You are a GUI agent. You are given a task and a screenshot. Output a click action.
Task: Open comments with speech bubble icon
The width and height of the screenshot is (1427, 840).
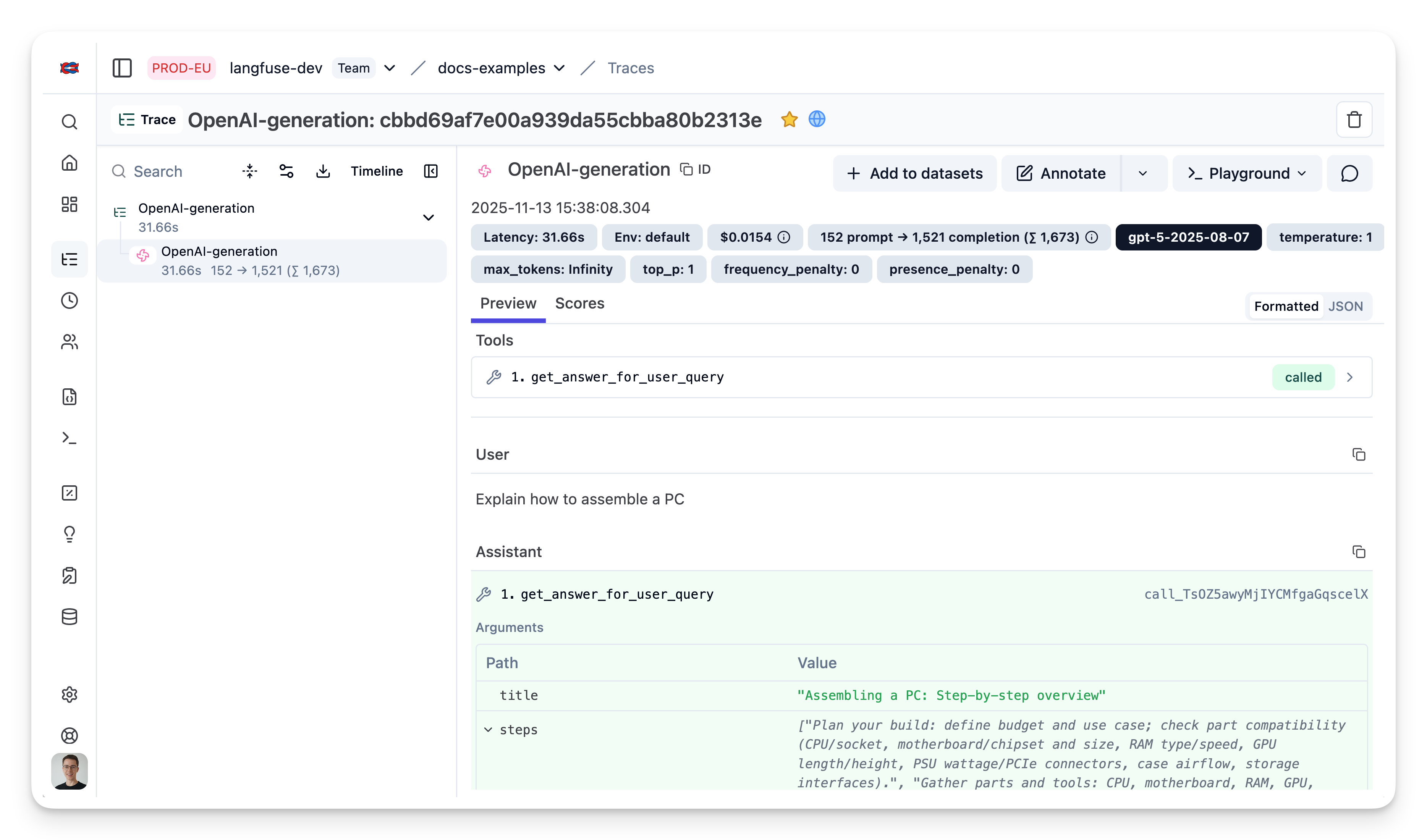click(x=1349, y=173)
